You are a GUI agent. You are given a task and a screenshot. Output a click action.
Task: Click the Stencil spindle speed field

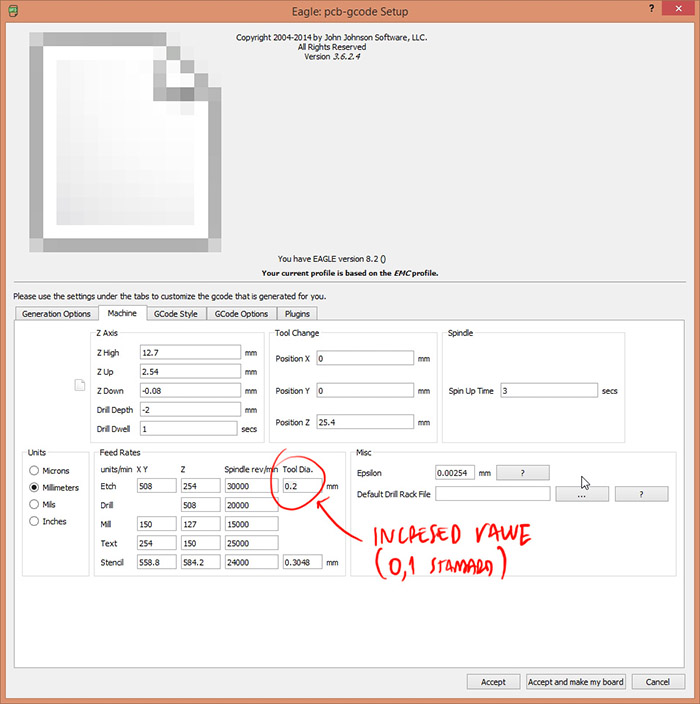click(x=251, y=562)
